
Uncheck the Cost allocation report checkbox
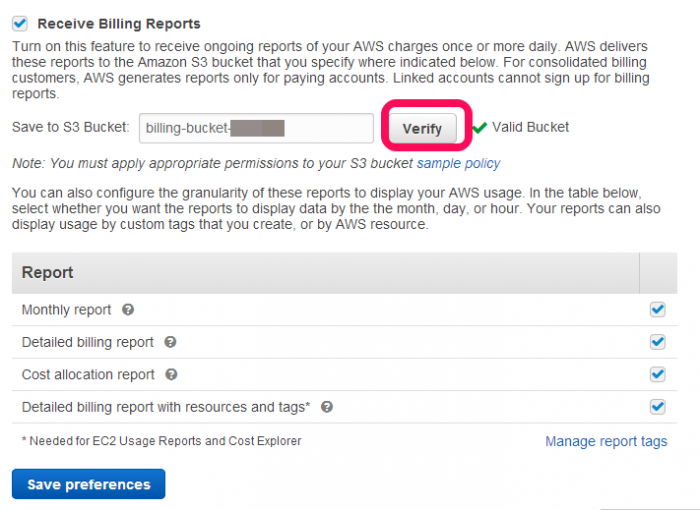pyautogui.click(x=657, y=374)
